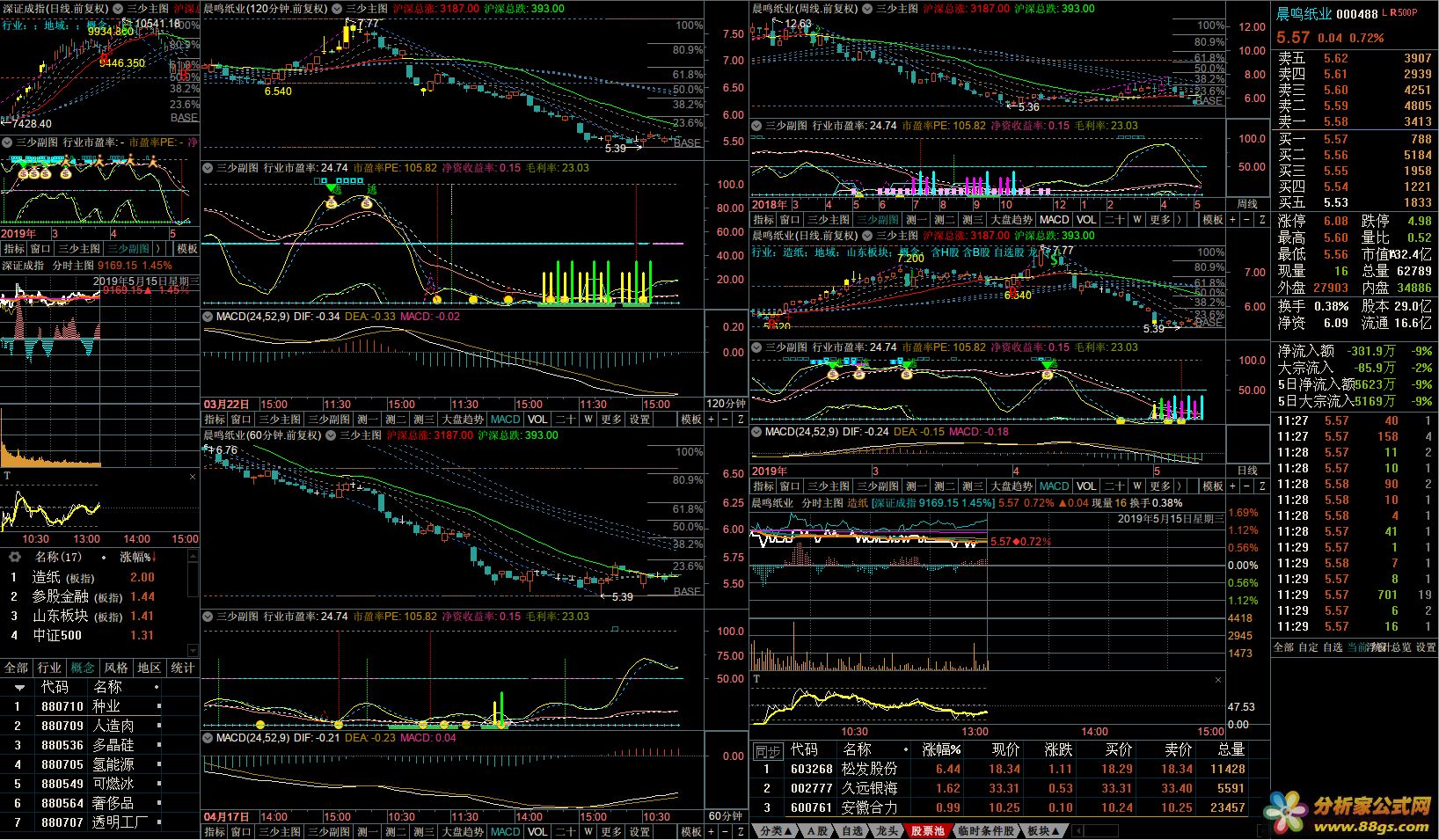Click scroll-up arrow of sector ranking list
Screen dimensions: 1439x840
click(193, 557)
